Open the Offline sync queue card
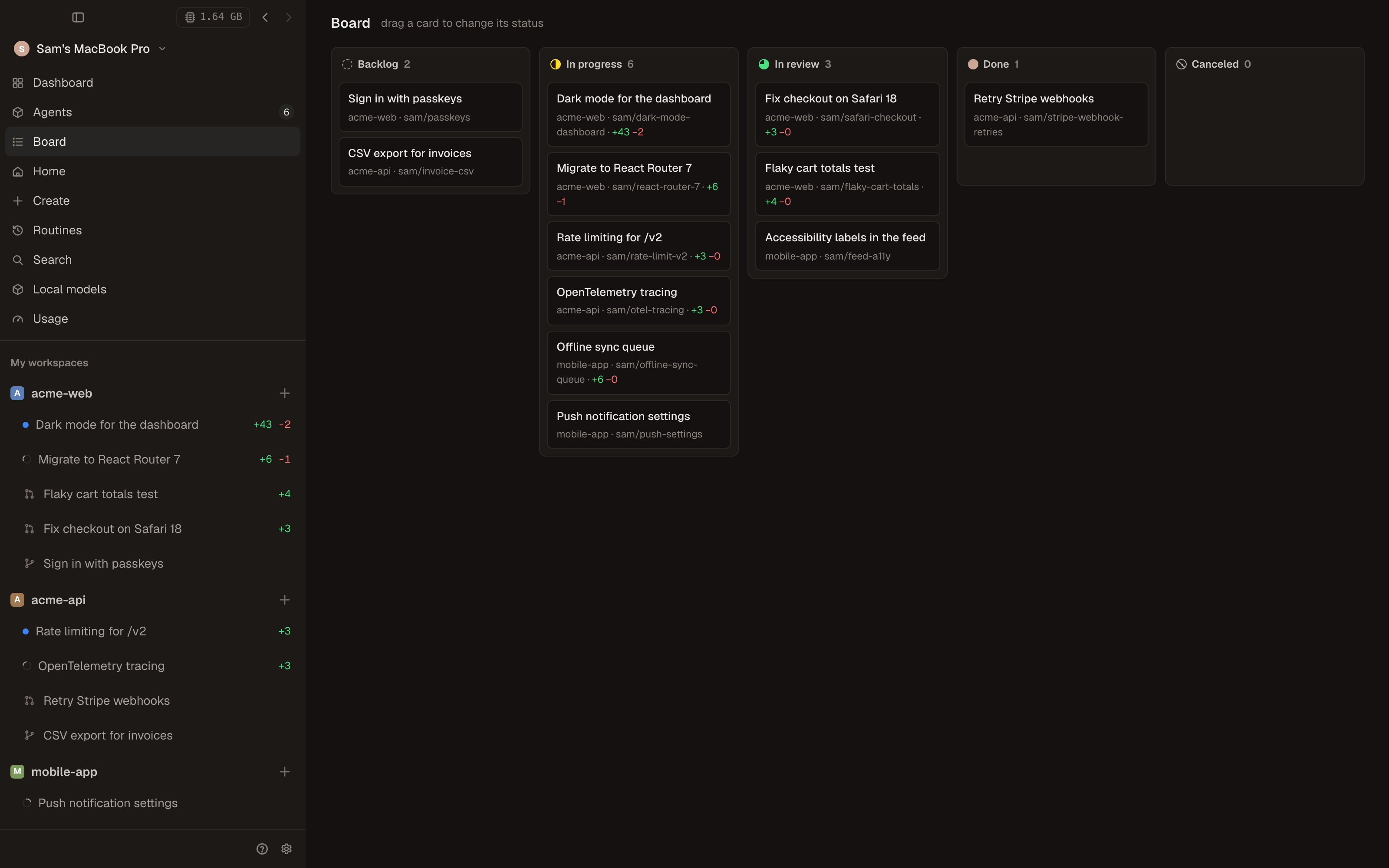This screenshot has height=868, width=1389. [639, 363]
